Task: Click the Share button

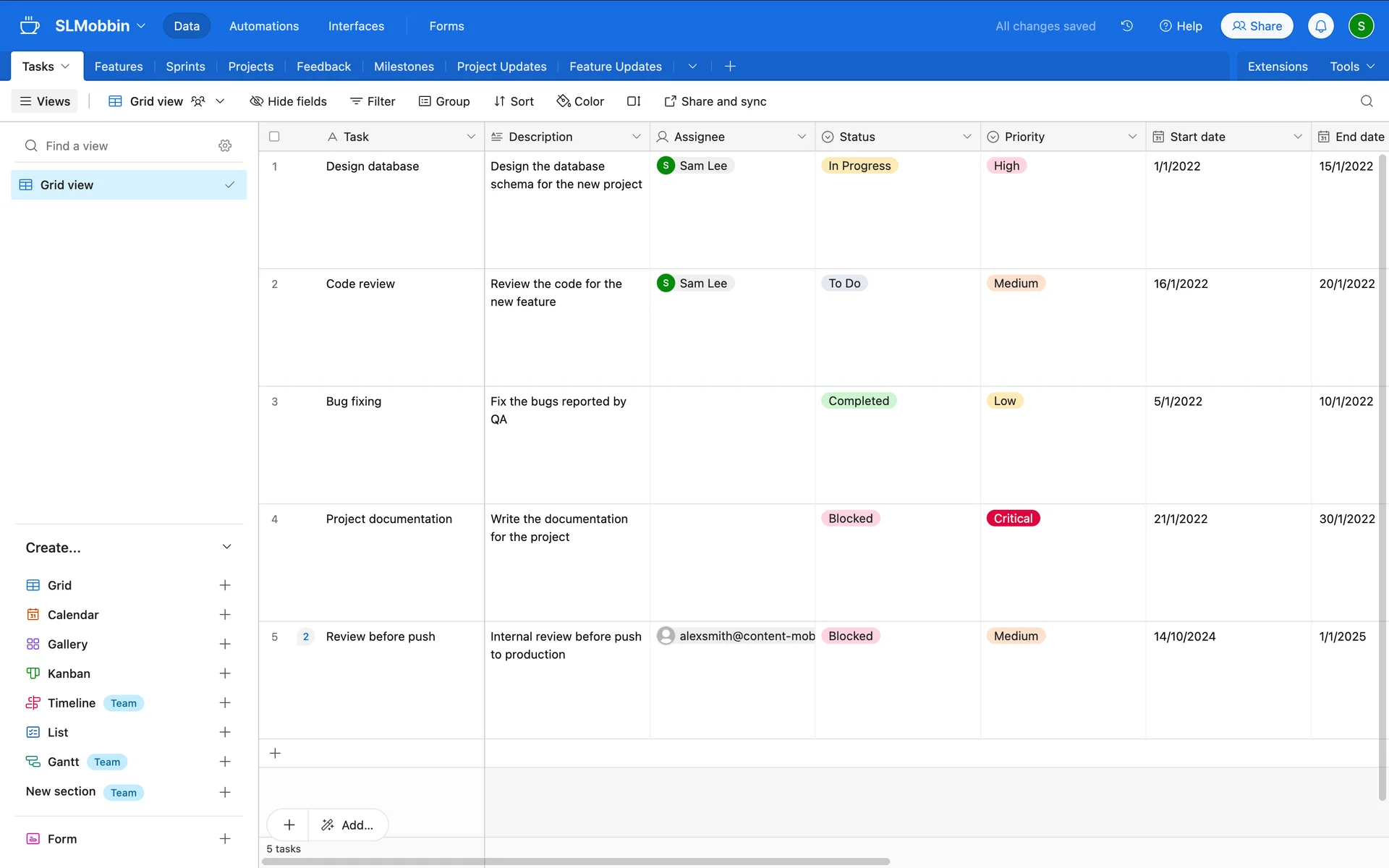Action: (x=1257, y=26)
